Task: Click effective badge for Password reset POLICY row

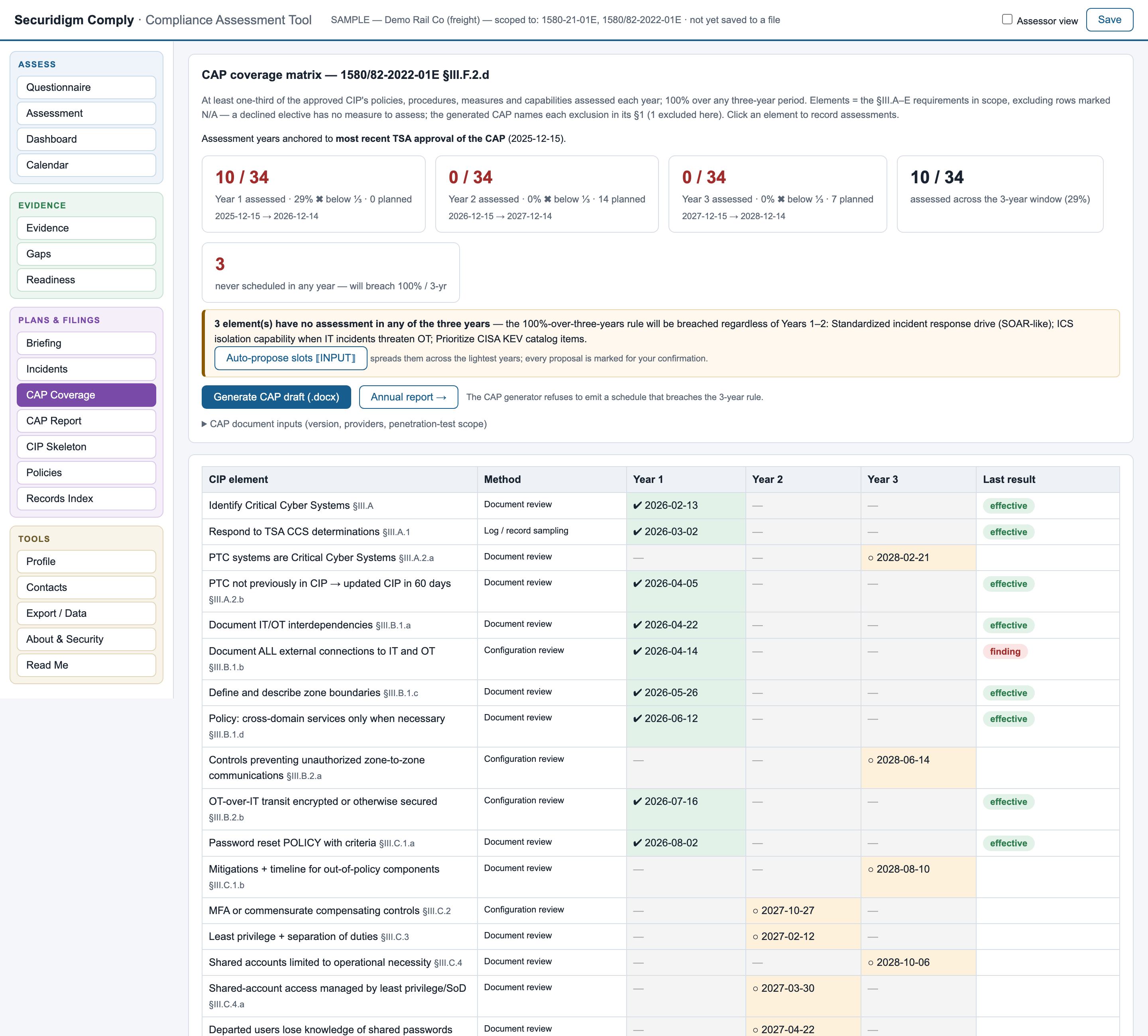Action: pos(1008,844)
